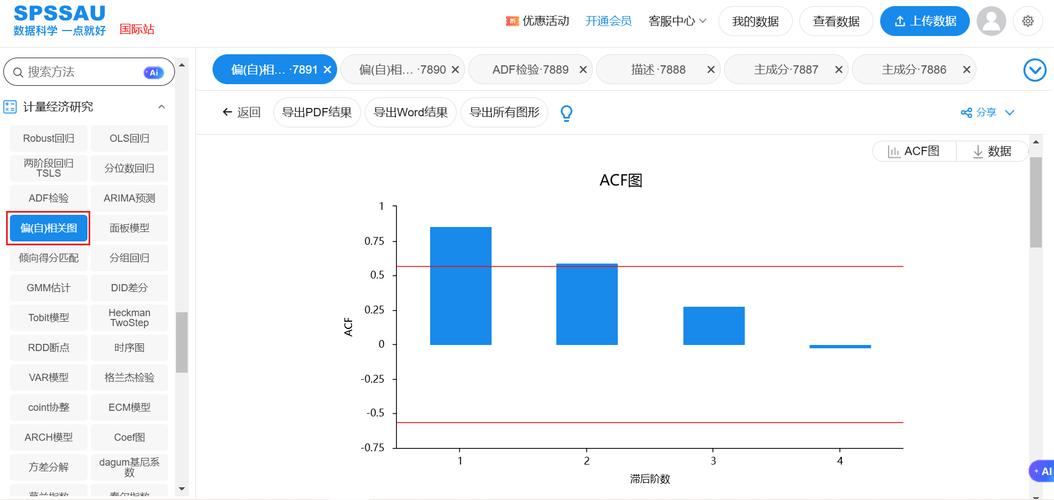
Task: Click the 查看数据 button
Action: click(x=836, y=21)
